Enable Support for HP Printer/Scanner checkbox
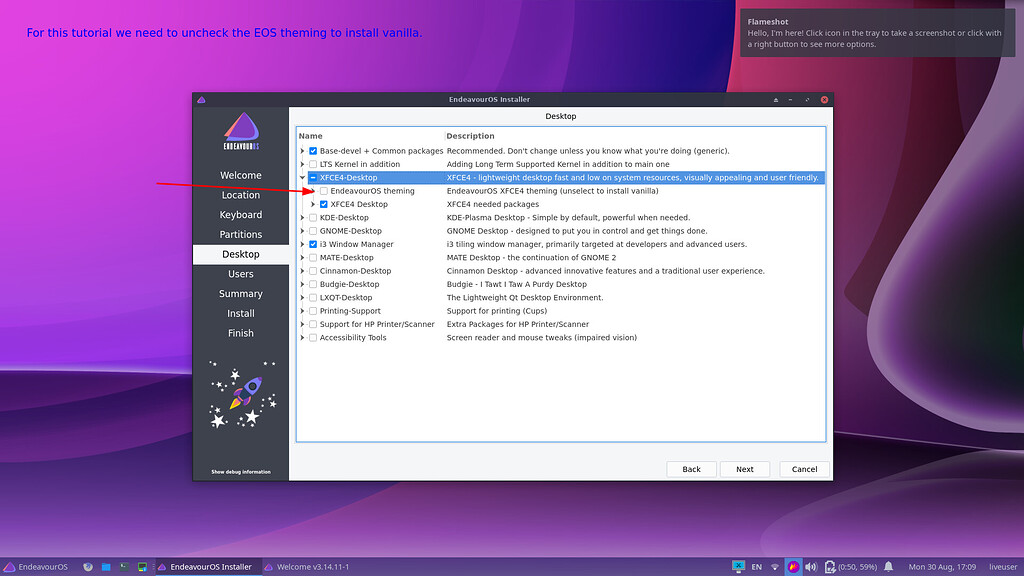 313,325
